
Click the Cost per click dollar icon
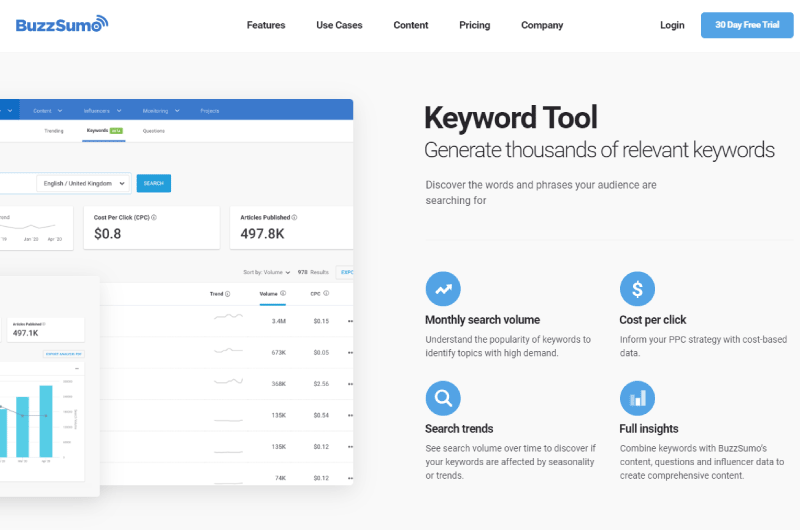tap(637, 289)
